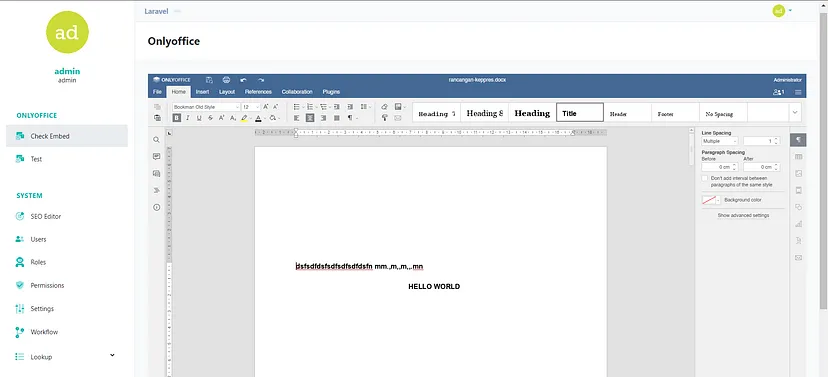Screen dimensions: 828x377
Task: Align text center
Action: point(310,118)
